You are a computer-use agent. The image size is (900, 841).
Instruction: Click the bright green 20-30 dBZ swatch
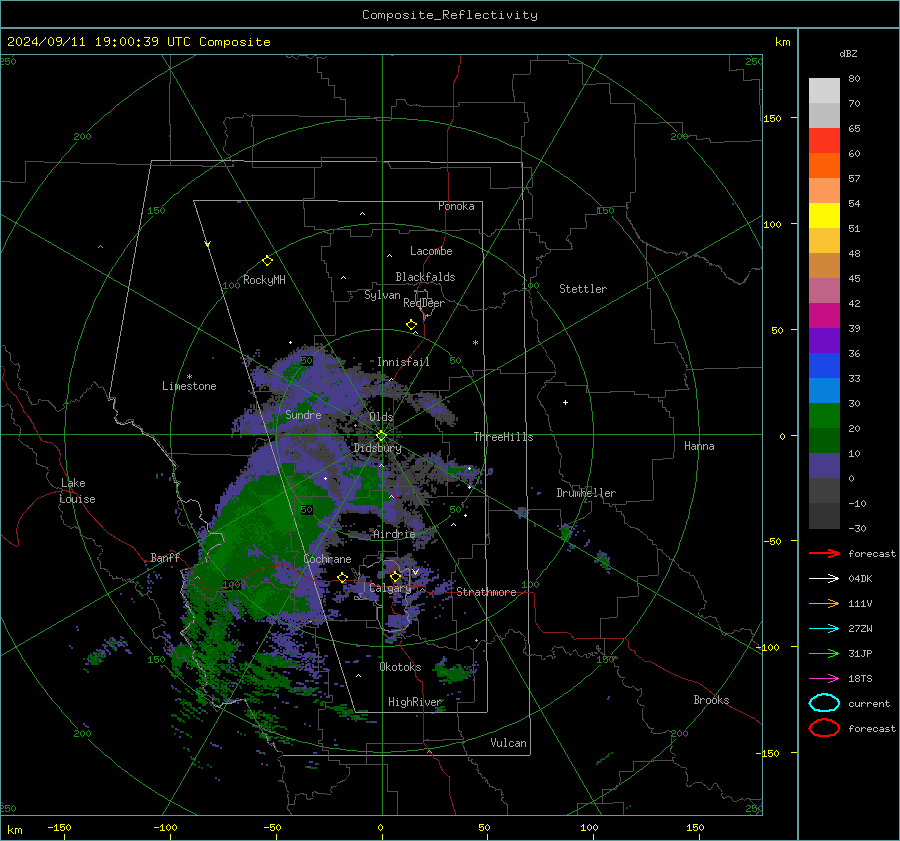[x=824, y=416]
